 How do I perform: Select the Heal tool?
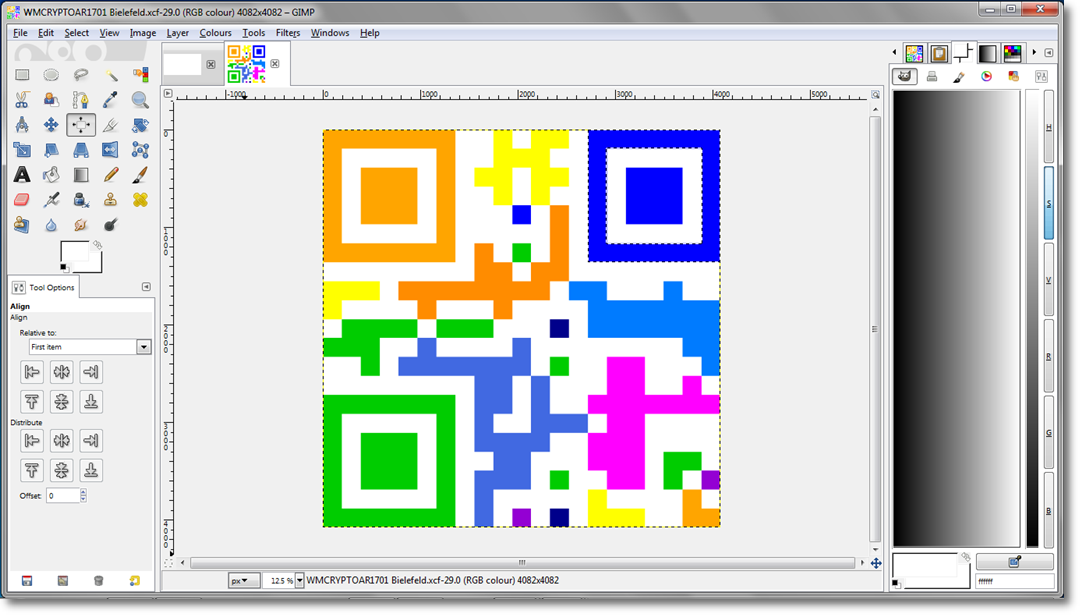pyautogui.click(x=140, y=200)
